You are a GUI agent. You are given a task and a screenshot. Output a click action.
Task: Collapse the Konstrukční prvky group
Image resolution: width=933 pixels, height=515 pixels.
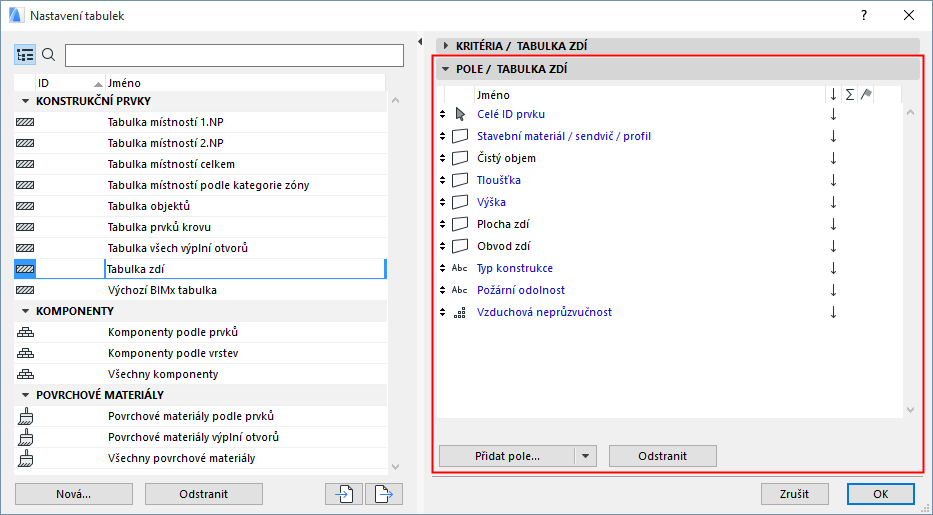point(24,101)
